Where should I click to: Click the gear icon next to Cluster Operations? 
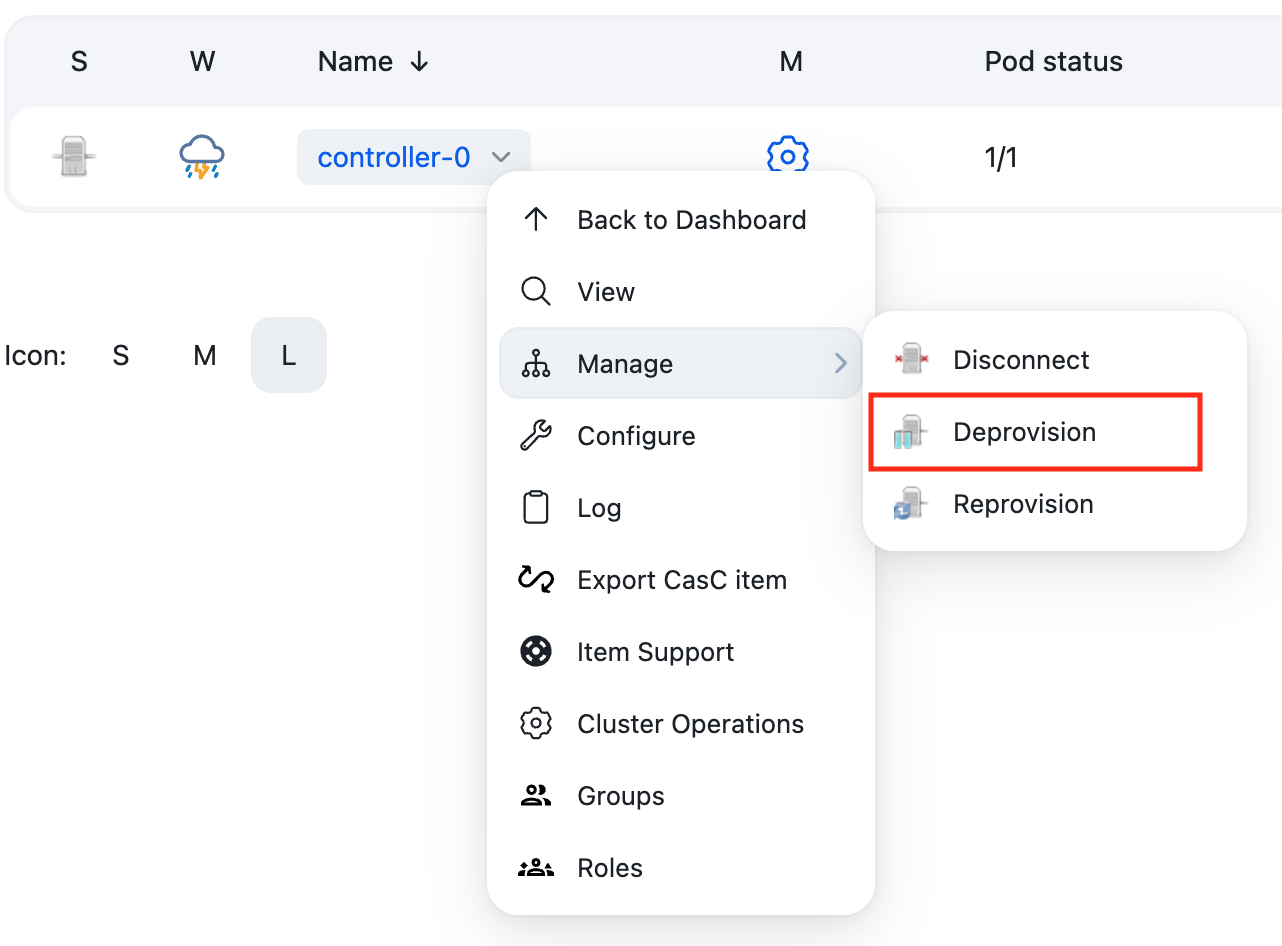536,724
